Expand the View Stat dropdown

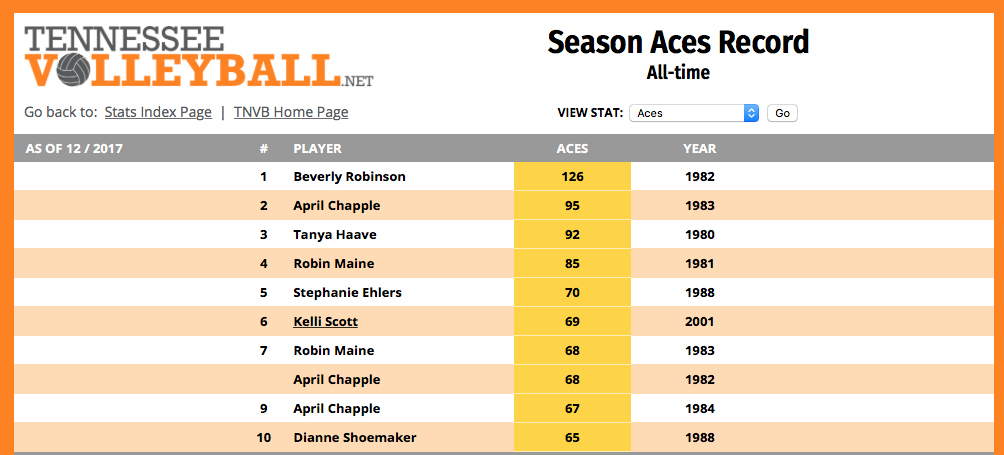click(694, 113)
